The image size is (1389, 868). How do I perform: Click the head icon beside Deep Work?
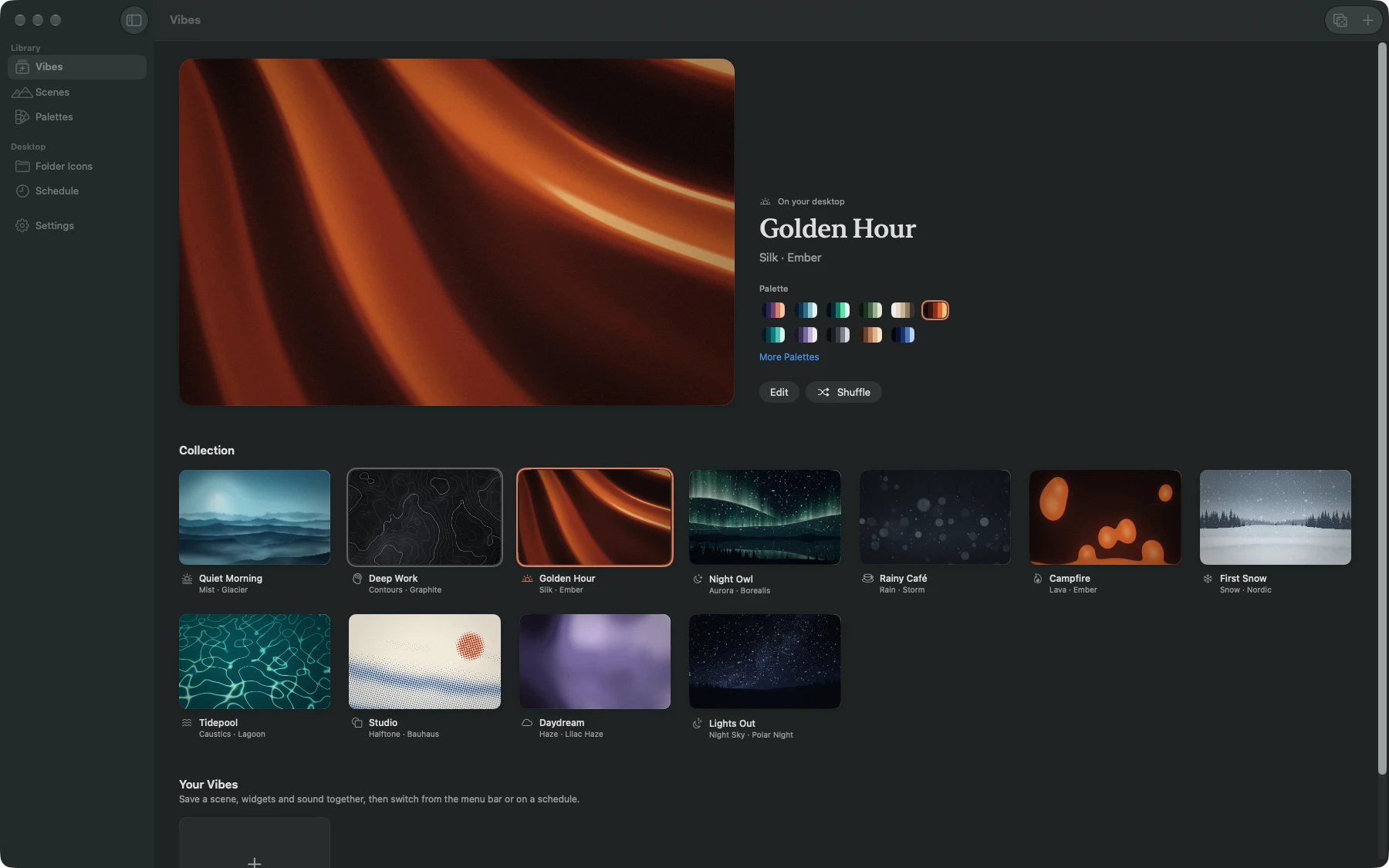357,579
